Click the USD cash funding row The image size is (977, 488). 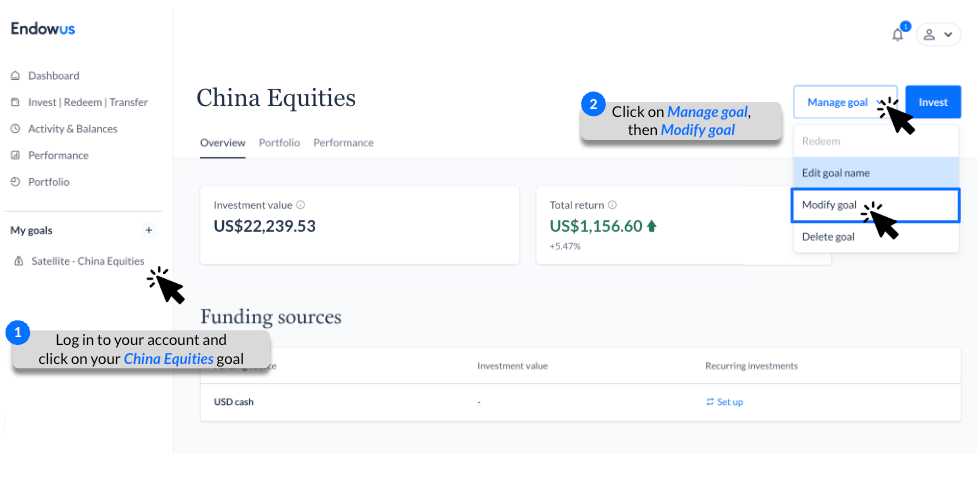[x=581, y=402]
